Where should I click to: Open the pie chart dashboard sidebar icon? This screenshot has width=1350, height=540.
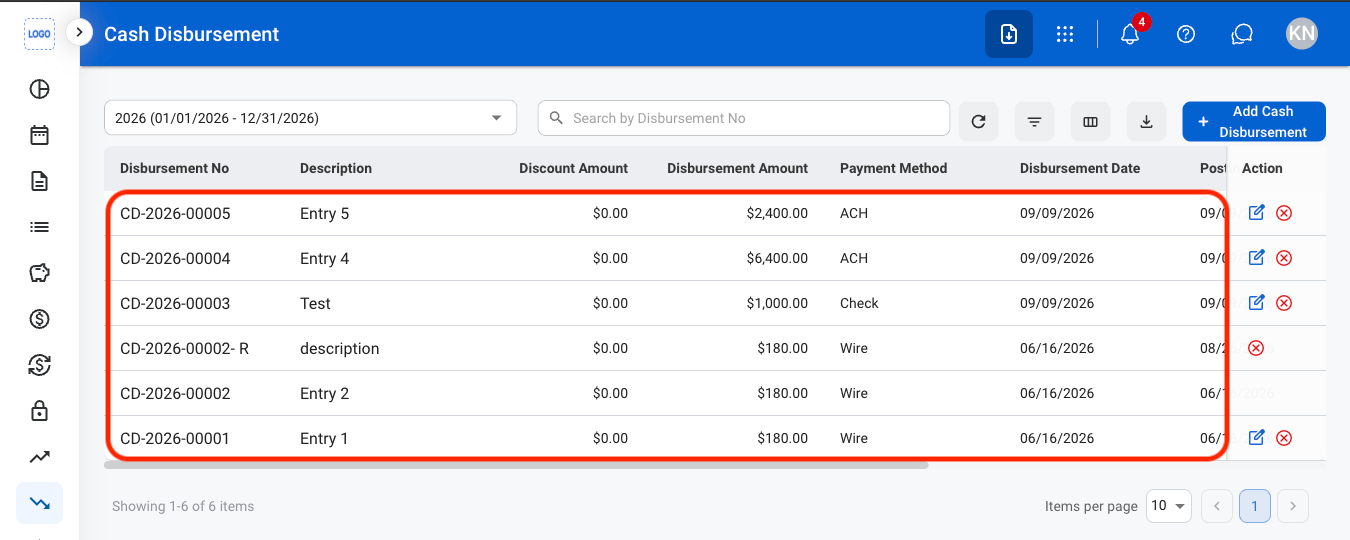pos(39,89)
